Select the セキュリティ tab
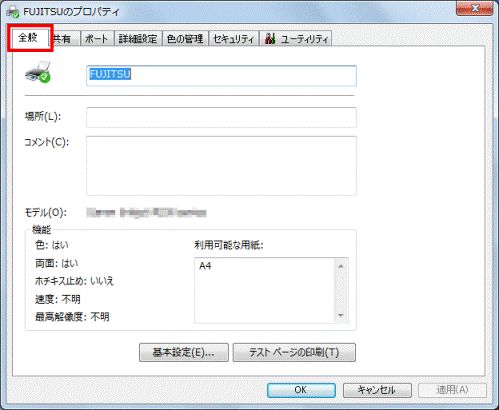The width and height of the screenshot is (499, 410). (234, 39)
